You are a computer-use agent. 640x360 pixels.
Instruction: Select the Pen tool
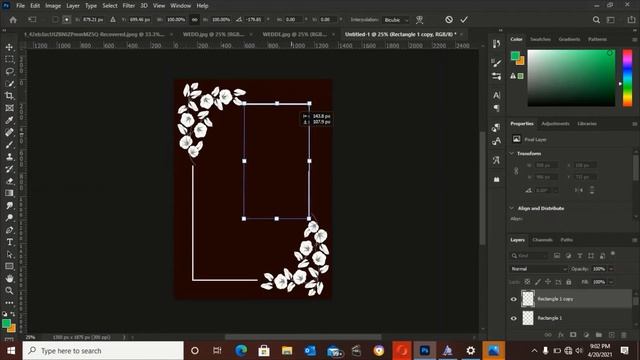coord(9,230)
